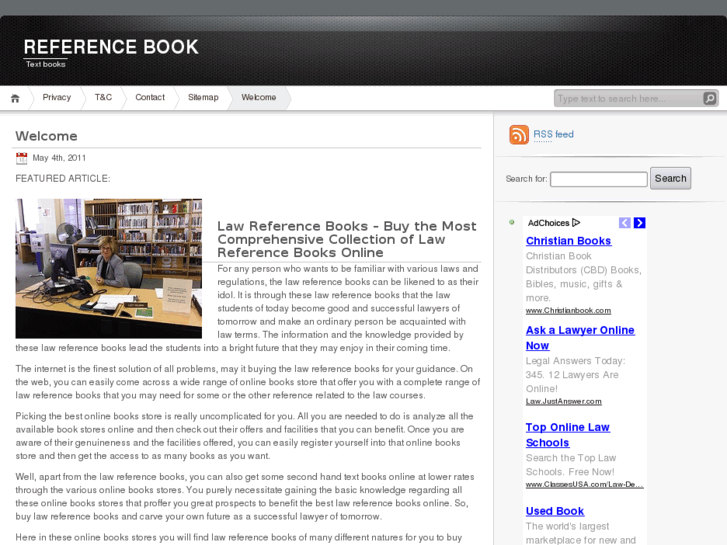This screenshot has height=545, width=727.
Task: Visit www.Christianbook.com link
Action: (568, 310)
